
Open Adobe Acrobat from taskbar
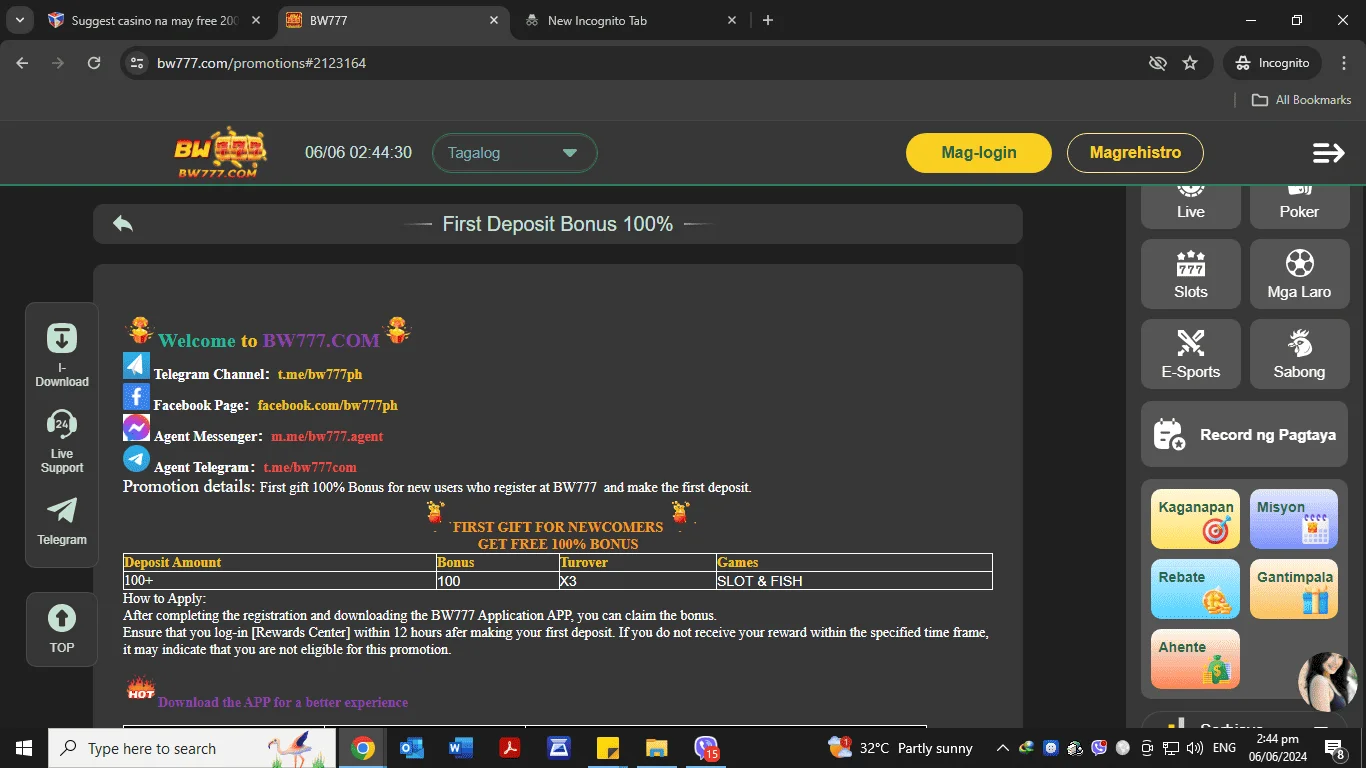510,748
